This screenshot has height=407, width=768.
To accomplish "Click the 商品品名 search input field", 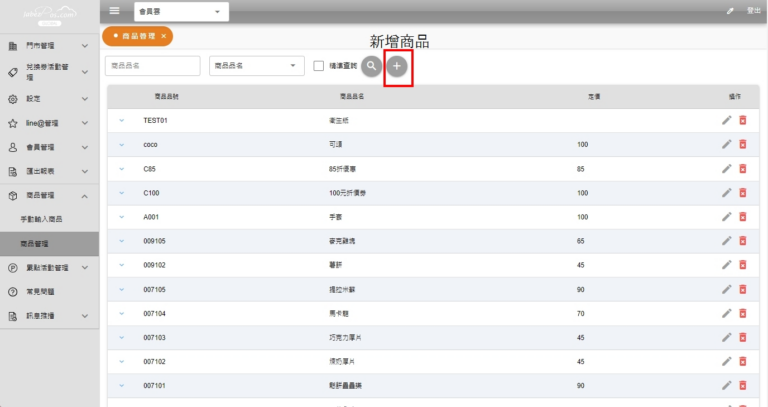I will (151, 65).
